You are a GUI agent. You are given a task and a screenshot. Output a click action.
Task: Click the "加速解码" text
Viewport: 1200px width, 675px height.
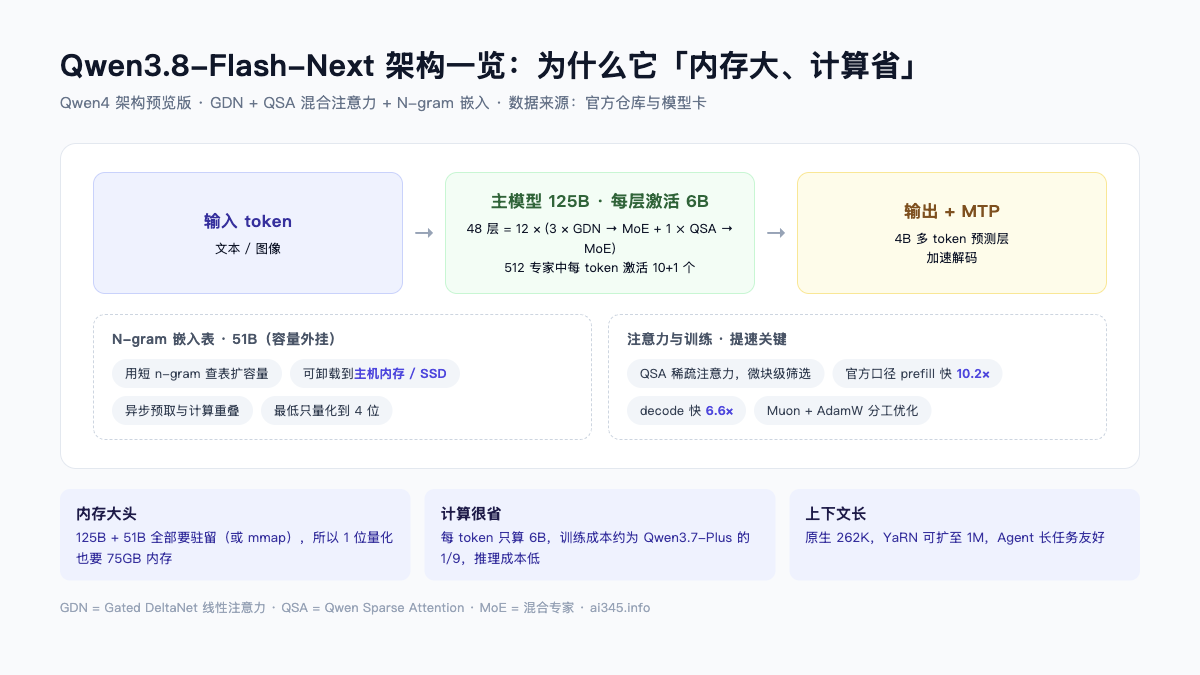coord(952,257)
